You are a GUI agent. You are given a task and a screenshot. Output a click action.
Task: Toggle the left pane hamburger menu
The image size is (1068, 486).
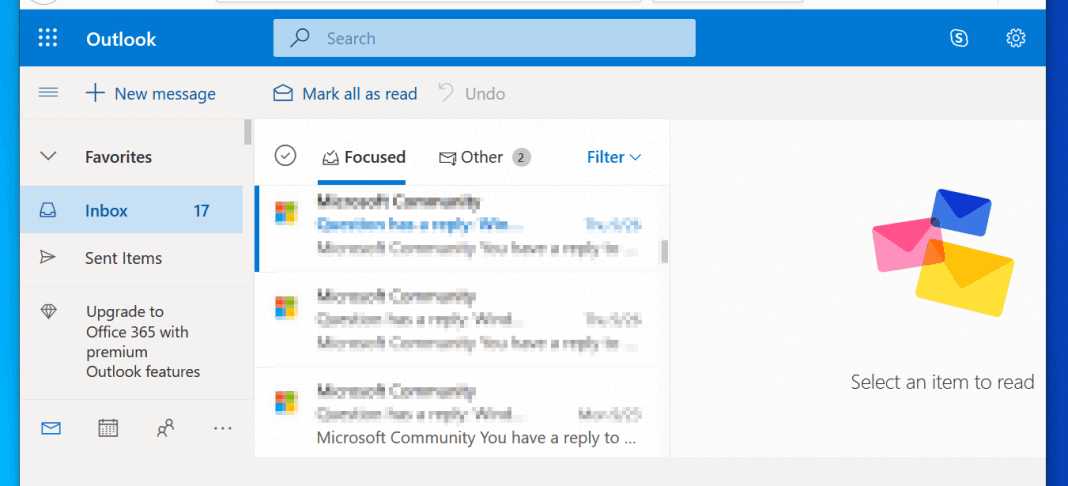click(x=48, y=93)
